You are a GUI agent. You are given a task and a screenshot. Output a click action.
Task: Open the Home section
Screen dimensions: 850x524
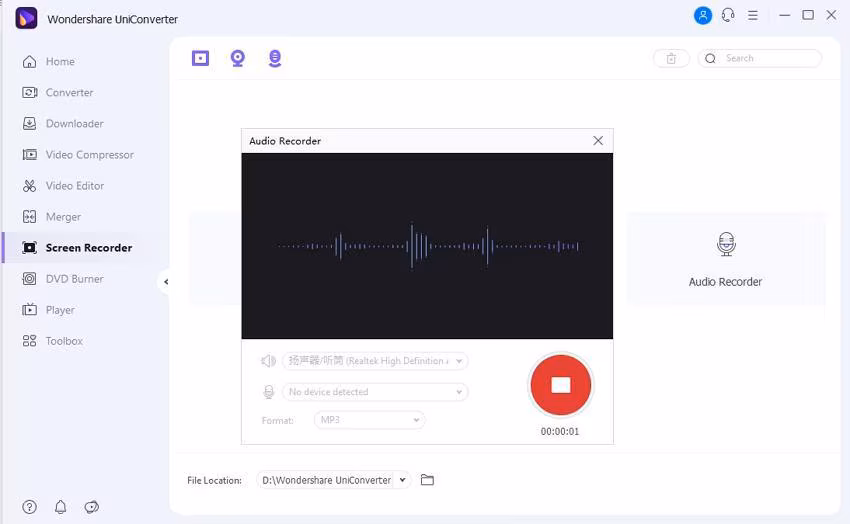click(x=49, y=62)
